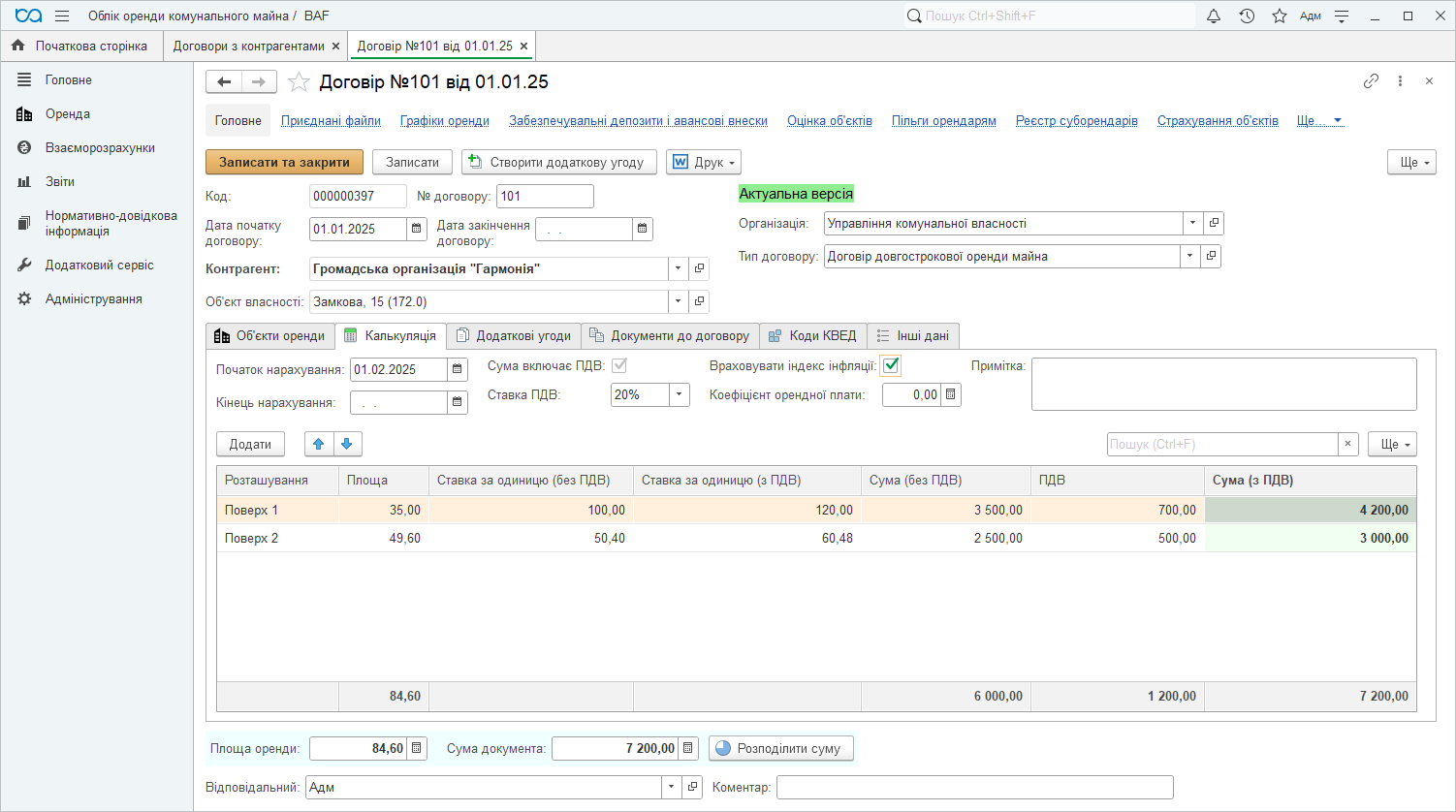Open the Графіки оренди link
1456x812 pixels.
click(444, 120)
